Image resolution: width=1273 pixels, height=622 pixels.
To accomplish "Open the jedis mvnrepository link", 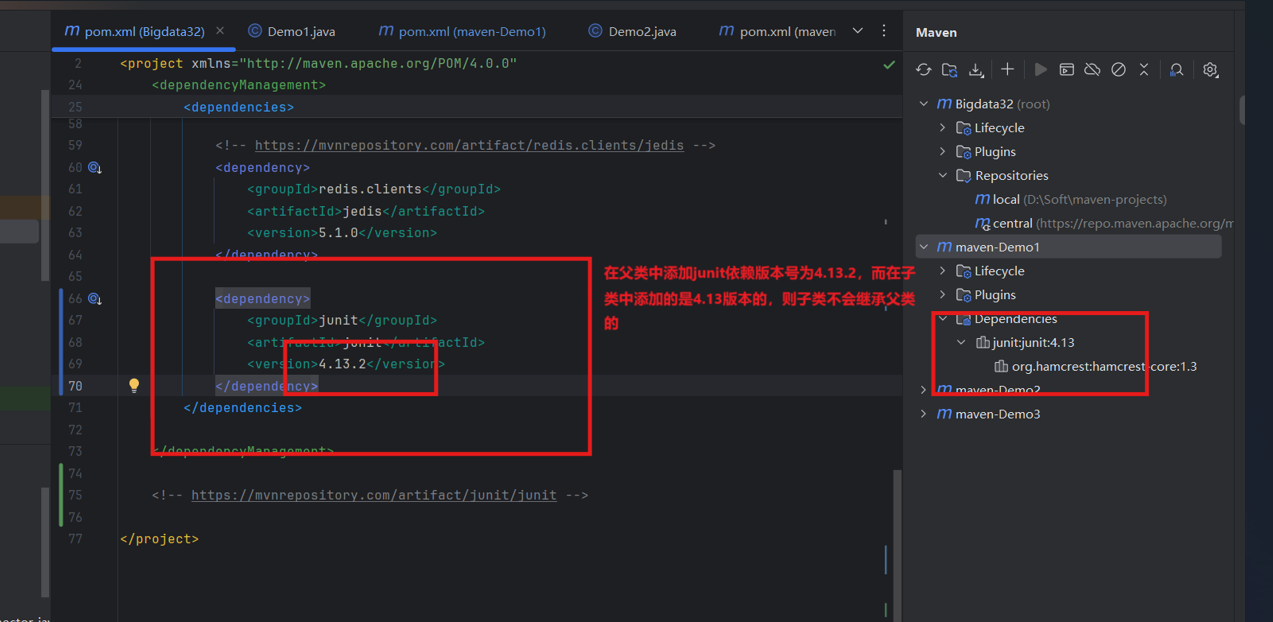I will pyautogui.click(x=469, y=145).
